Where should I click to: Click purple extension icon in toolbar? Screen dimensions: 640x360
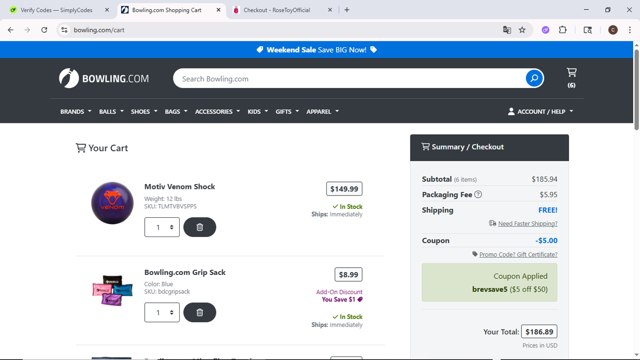coord(545,30)
